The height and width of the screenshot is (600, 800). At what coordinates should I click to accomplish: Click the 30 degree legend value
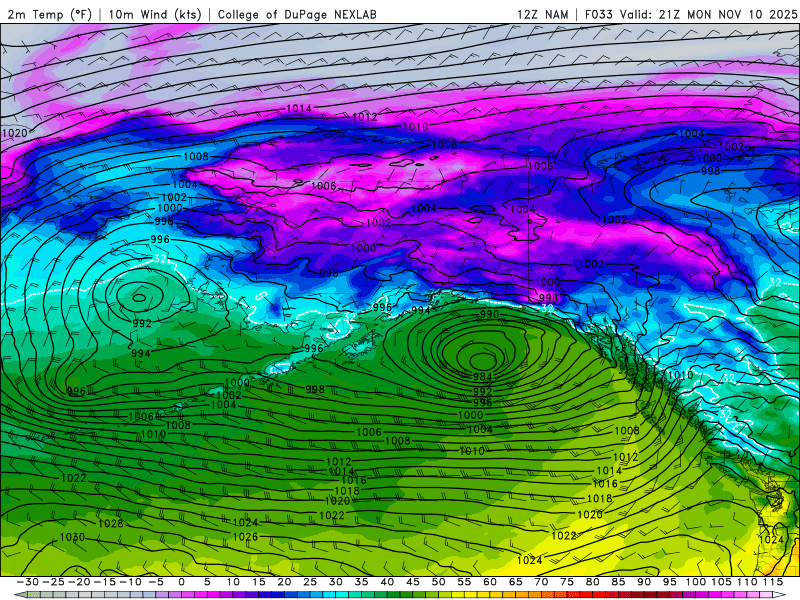pyautogui.click(x=335, y=582)
